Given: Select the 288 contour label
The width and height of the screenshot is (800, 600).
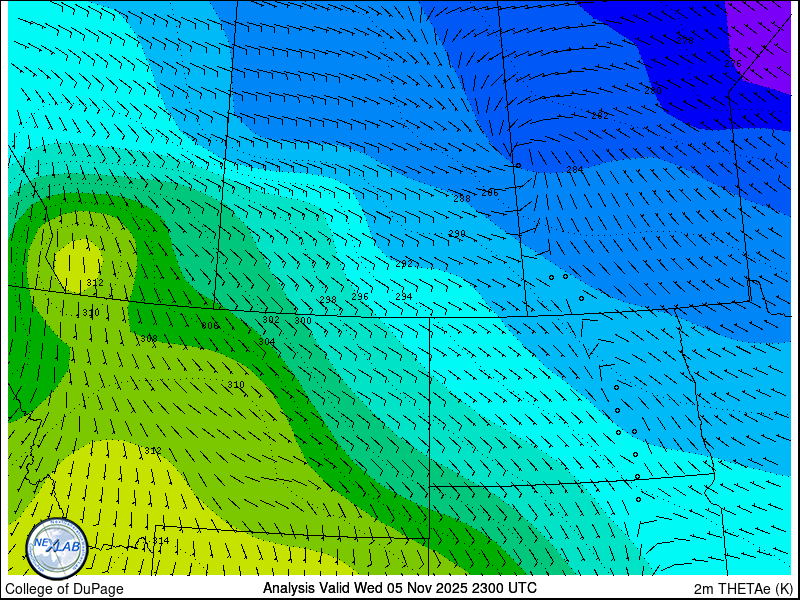Looking at the screenshot, I should pyautogui.click(x=462, y=198).
